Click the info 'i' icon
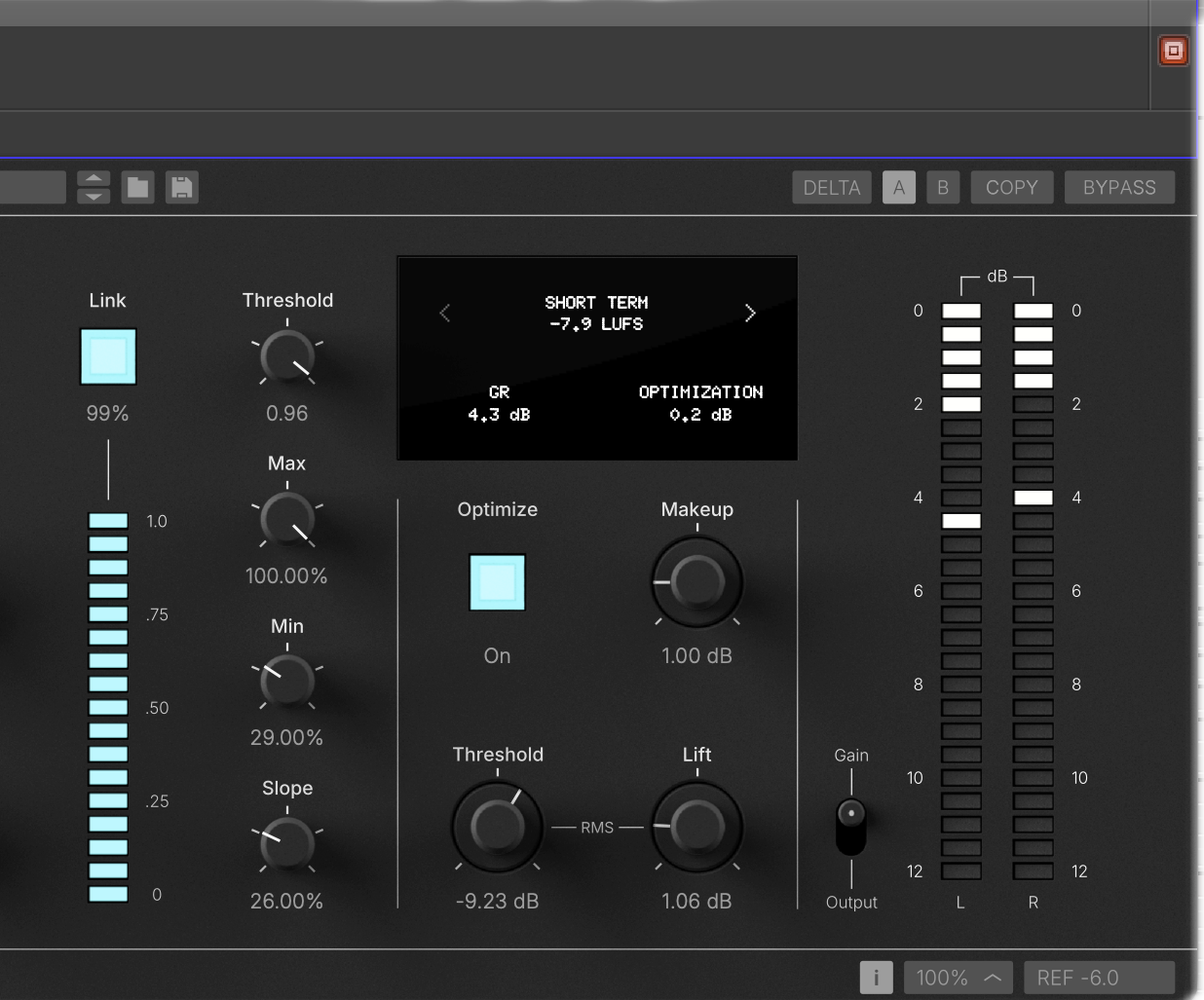This screenshot has height=1000, width=1204. [x=876, y=978]
